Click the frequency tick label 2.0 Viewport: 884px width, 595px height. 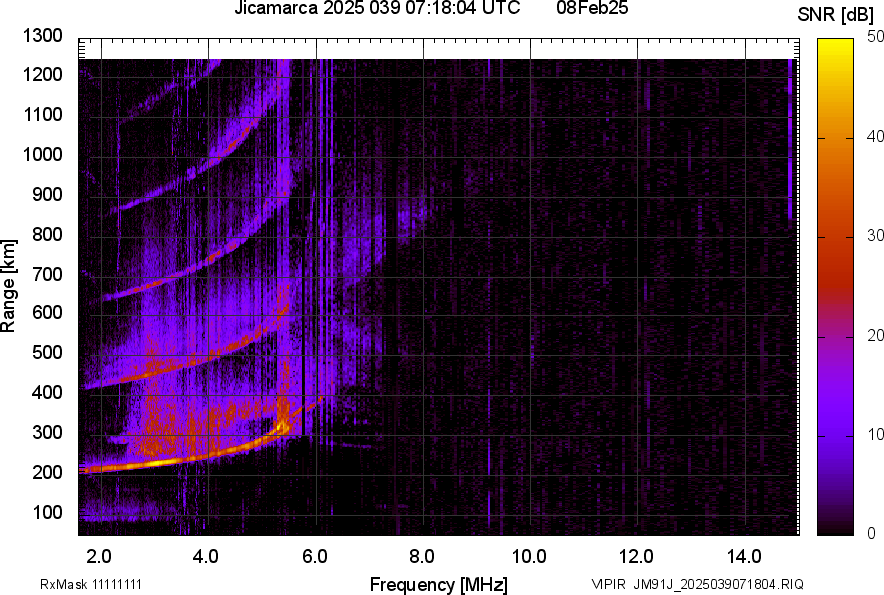click(99, 557)
